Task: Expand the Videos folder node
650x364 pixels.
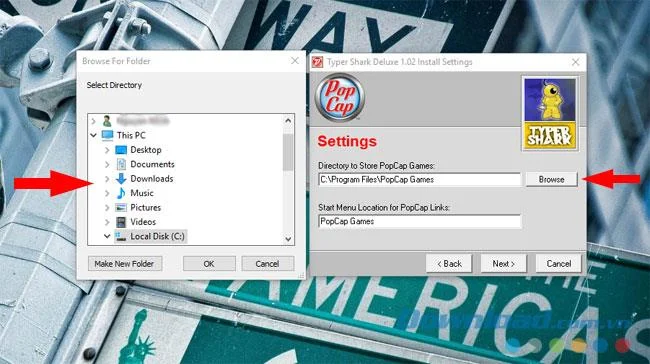Action: click(107, 222)
